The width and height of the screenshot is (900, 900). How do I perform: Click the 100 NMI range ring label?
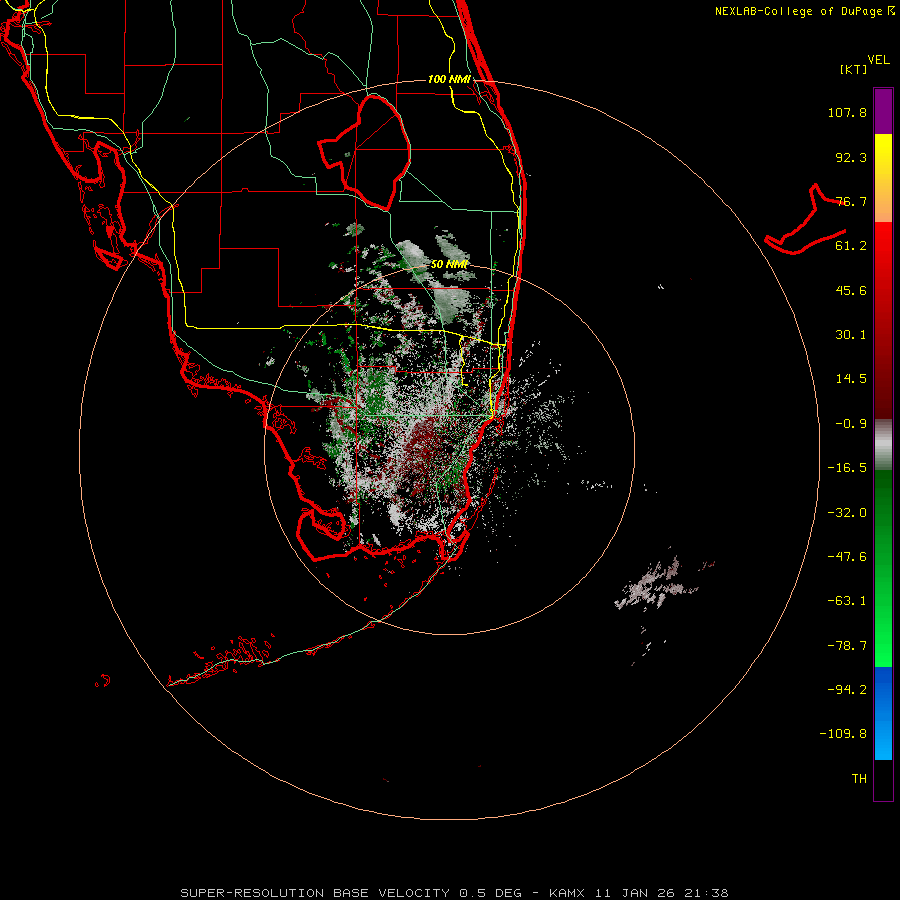[449, 79]
